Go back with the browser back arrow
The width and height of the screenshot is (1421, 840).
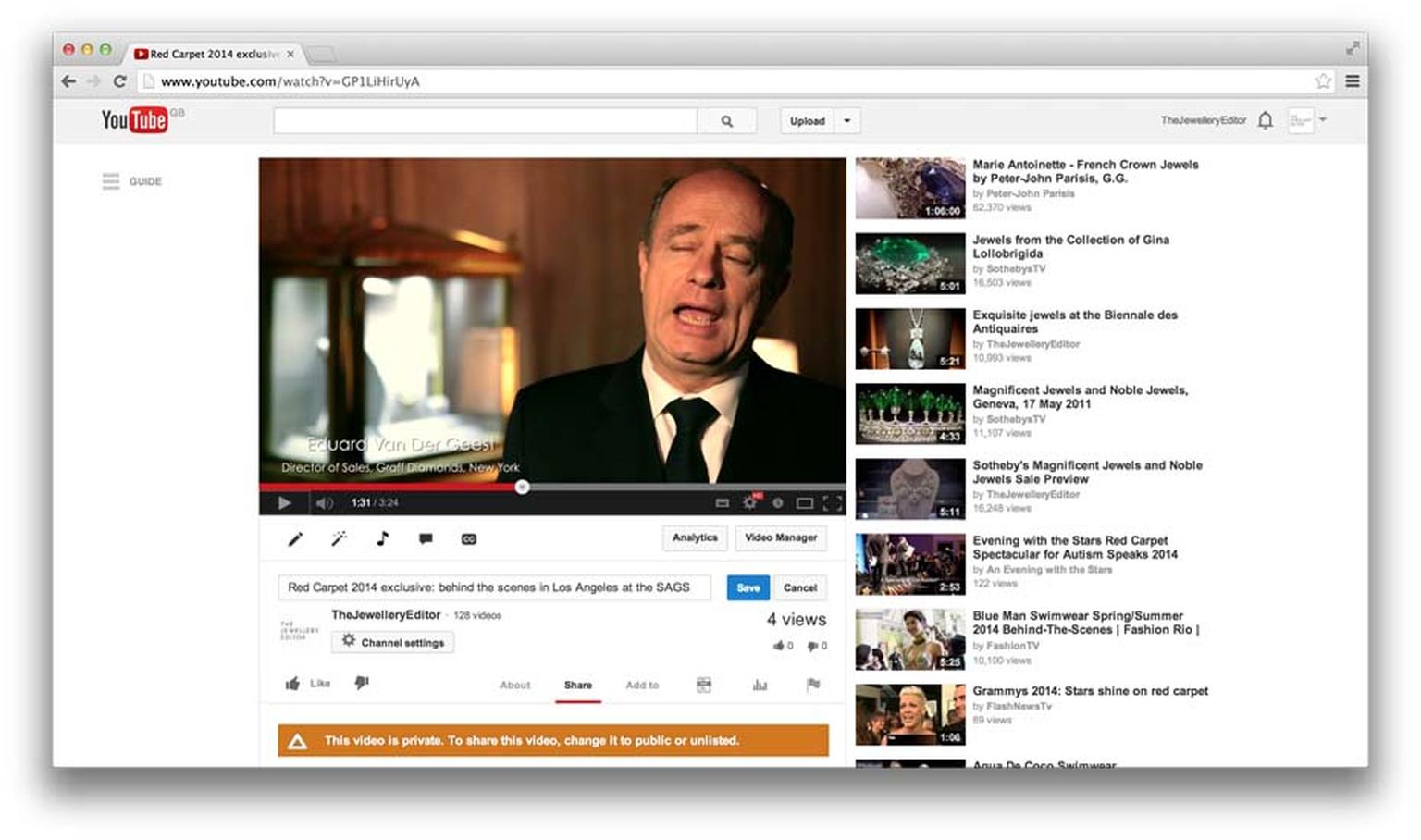point(68,81)
